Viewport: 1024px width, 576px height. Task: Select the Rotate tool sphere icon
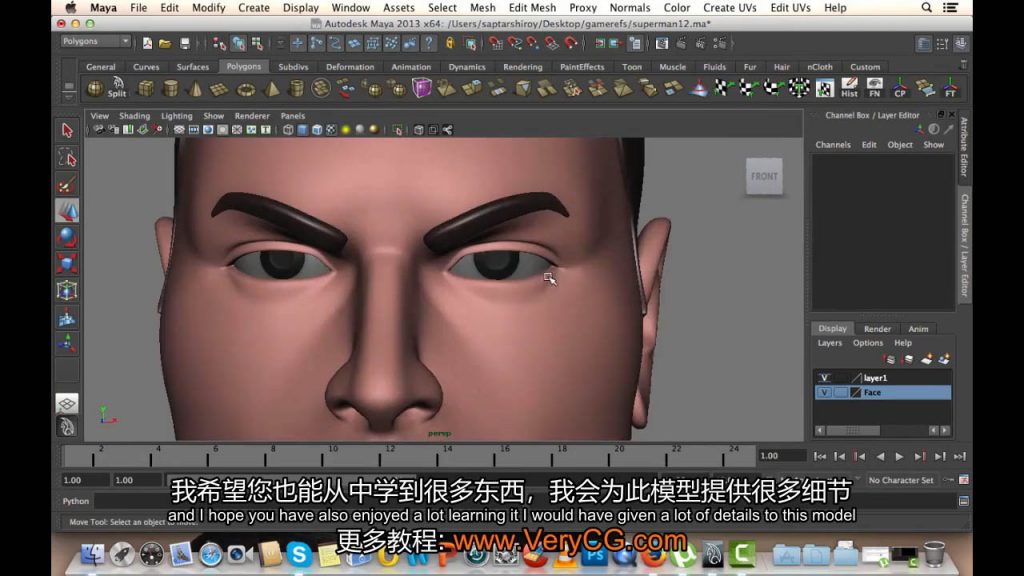67,237
